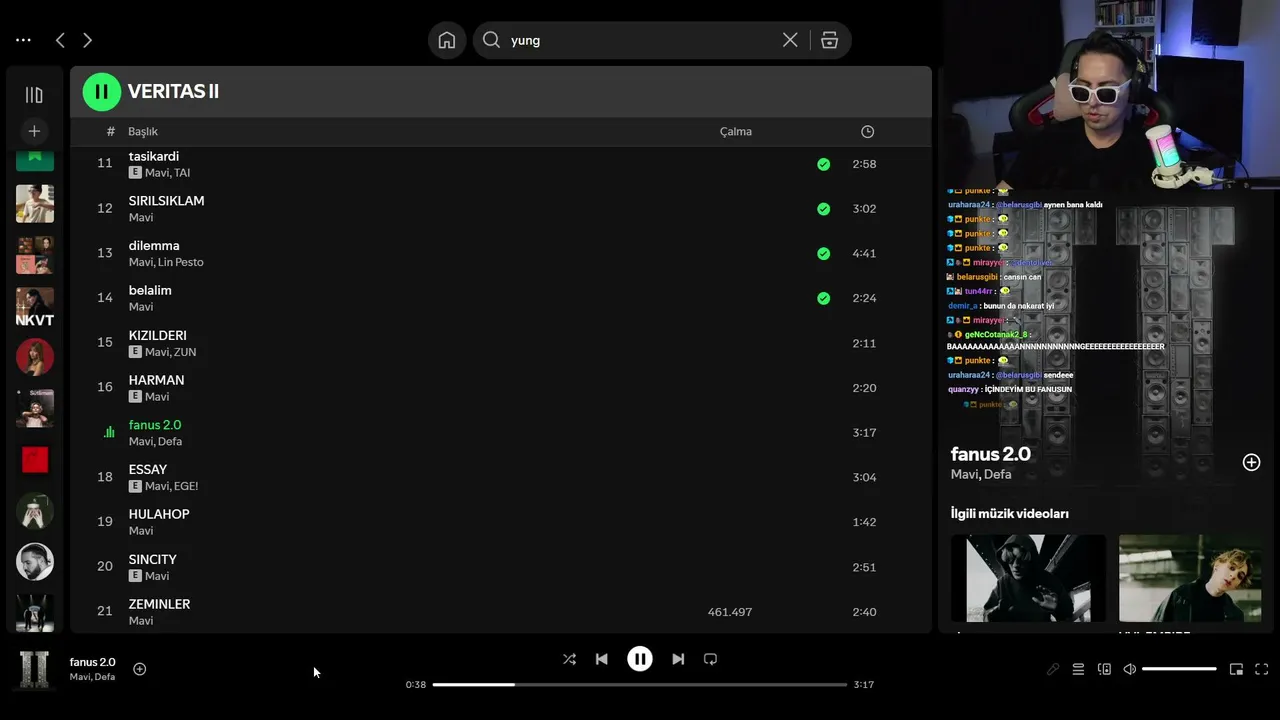Open the hooded figure music video thumbnail
Screen dimensions: 1280x720
[1028, 578]
